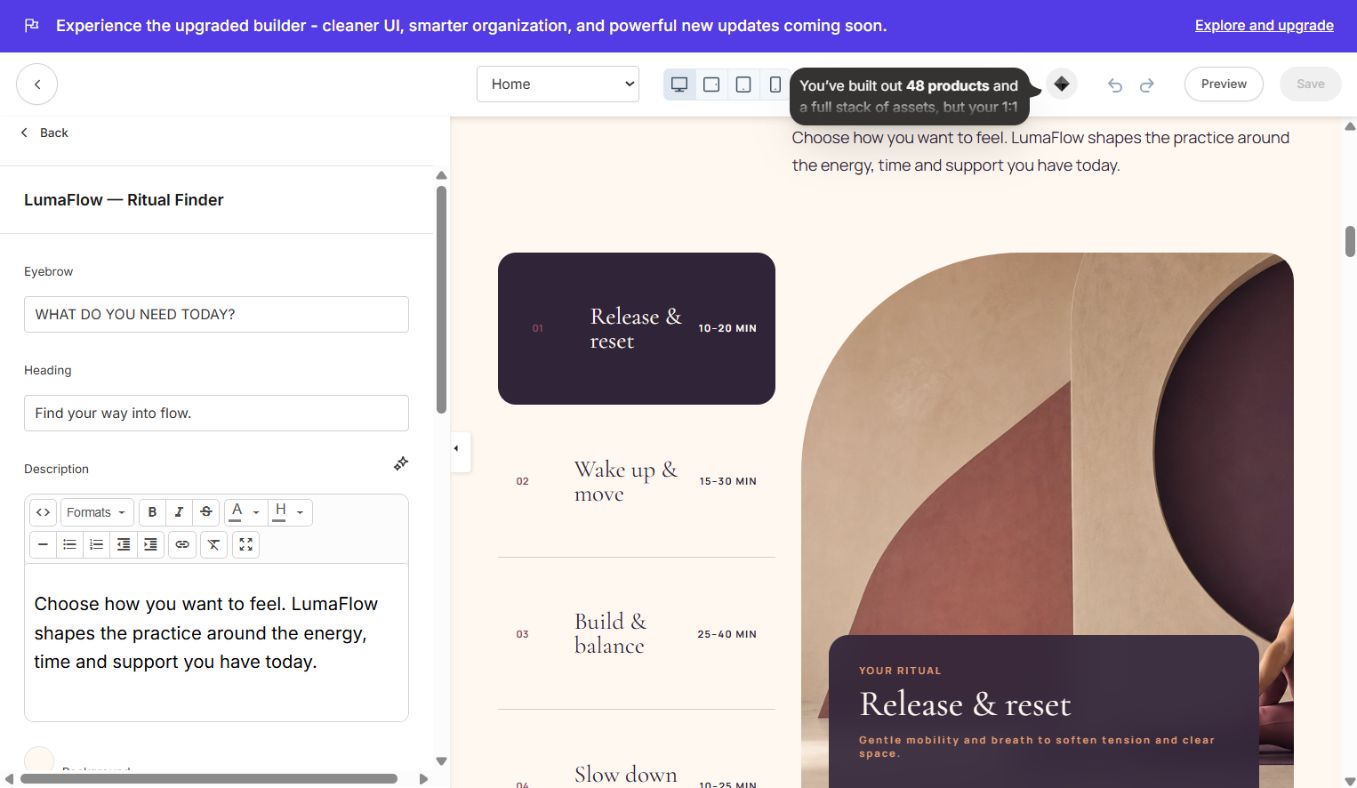
Task: Click the AI sparkle icon beside Description
Action: pos(400,463)
